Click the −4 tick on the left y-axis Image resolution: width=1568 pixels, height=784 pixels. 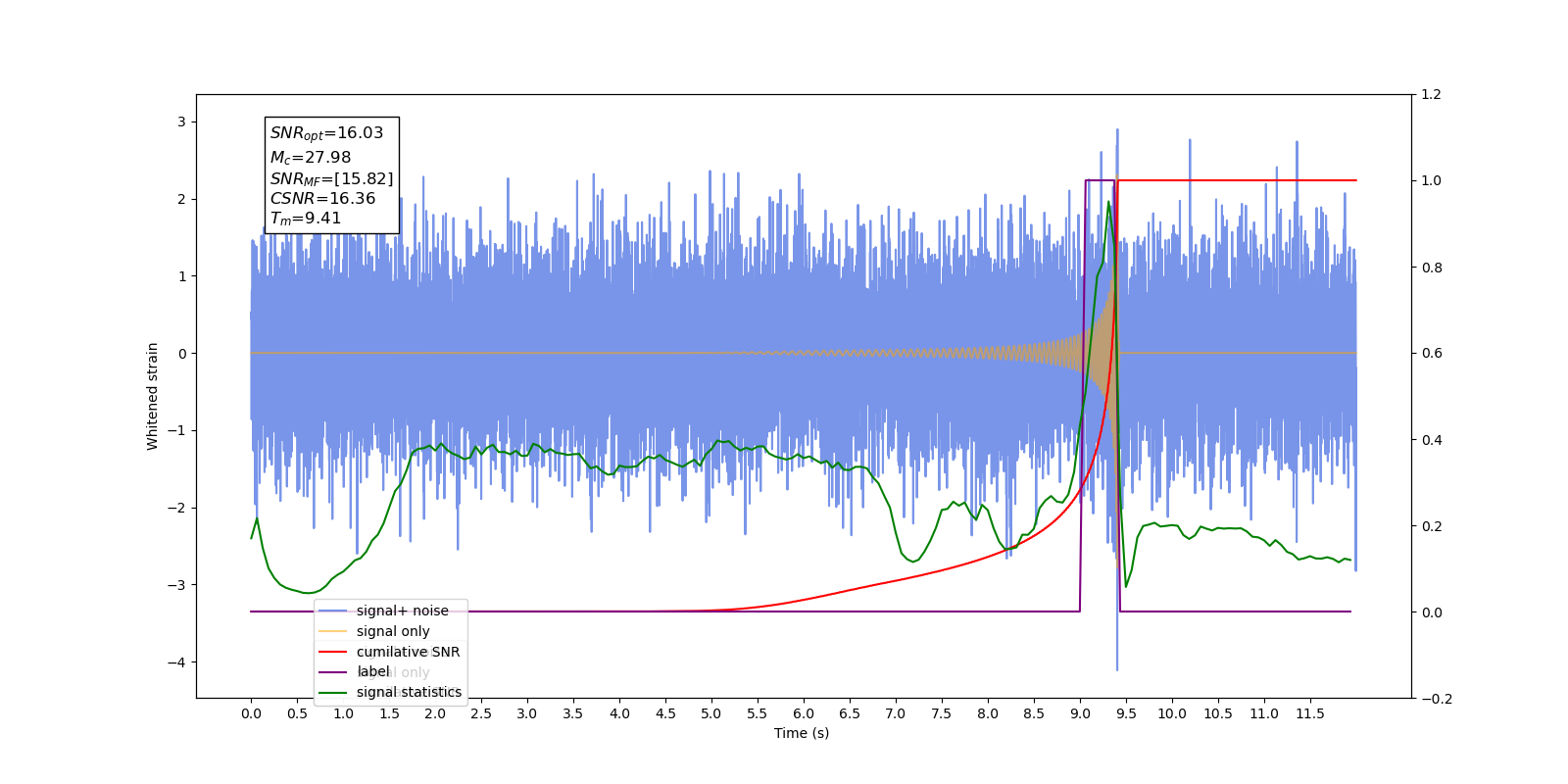tap(176, 662)
